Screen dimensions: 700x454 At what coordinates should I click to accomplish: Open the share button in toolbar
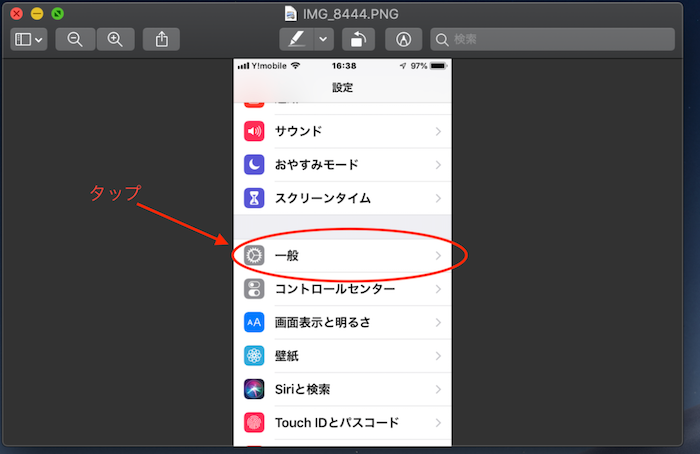point(162,39)
